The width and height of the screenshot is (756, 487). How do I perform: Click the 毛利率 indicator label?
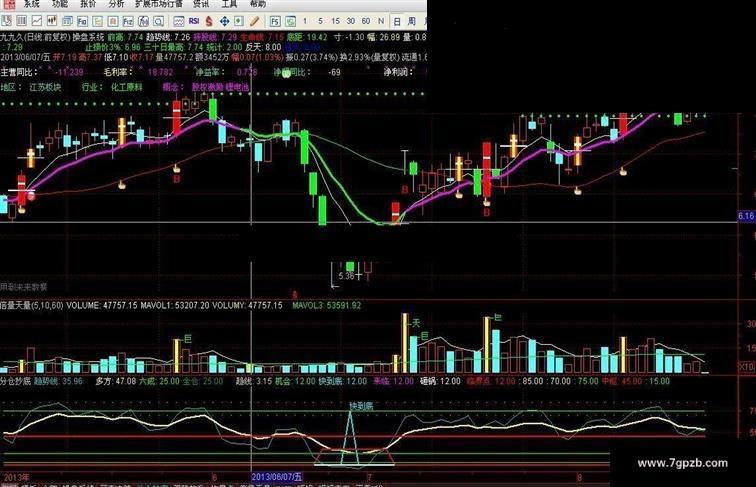[x=119, y=72]
